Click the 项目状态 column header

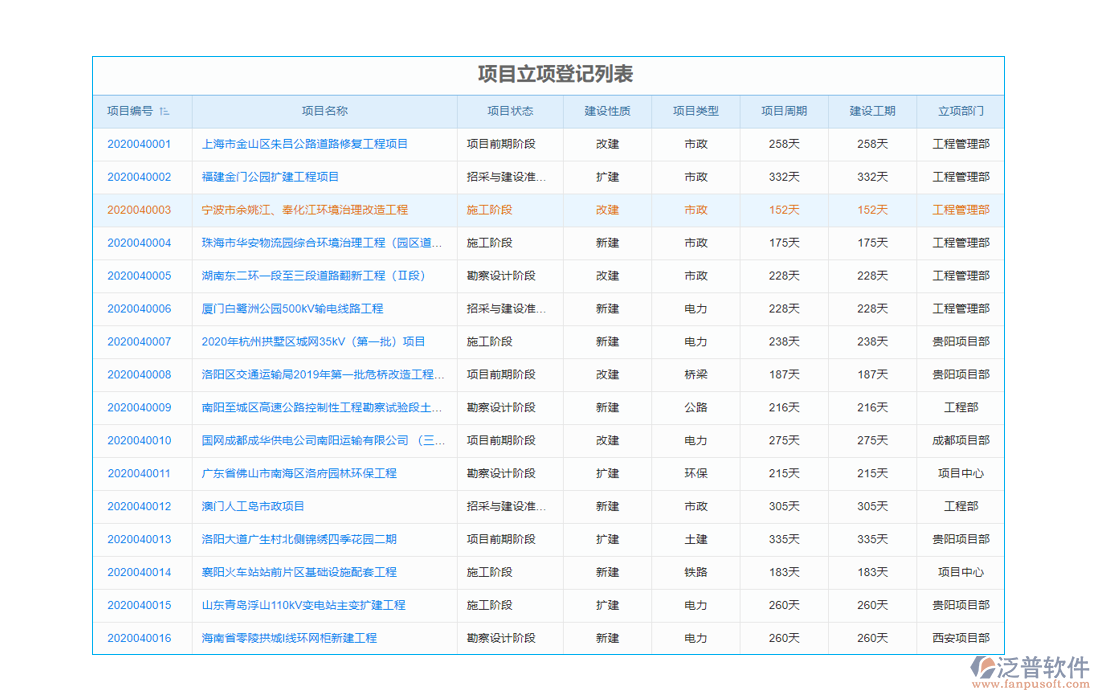(x=509, y=111)
